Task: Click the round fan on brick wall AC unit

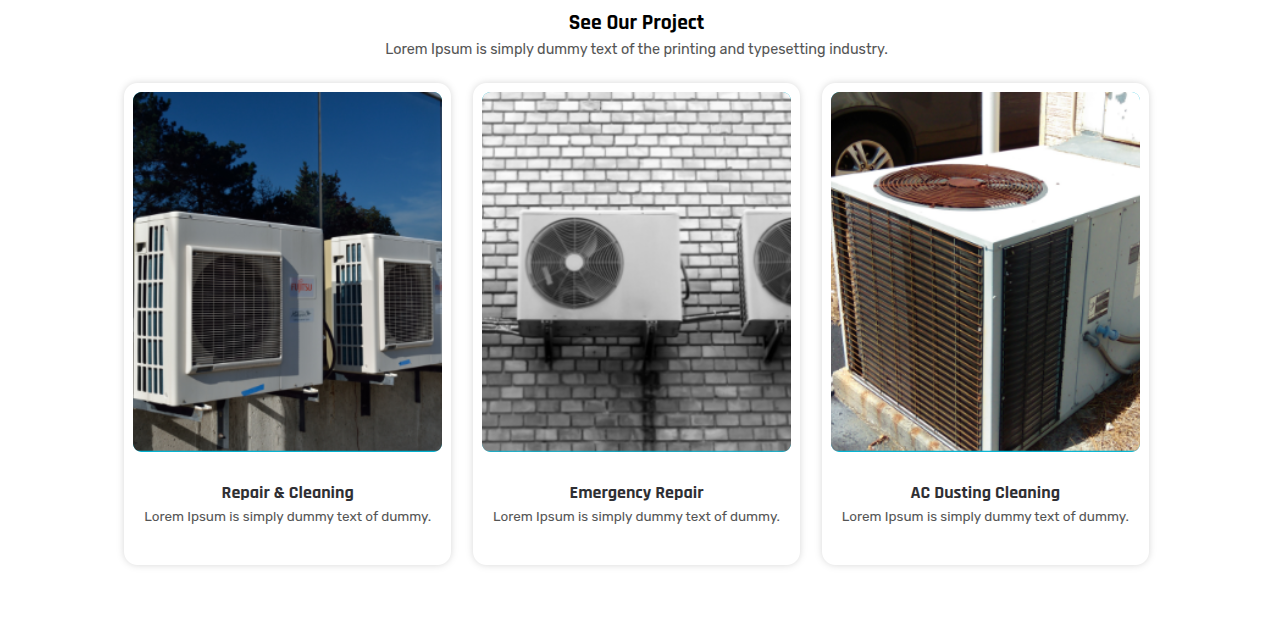Action: pyautogui.click(x=574, y=262)
